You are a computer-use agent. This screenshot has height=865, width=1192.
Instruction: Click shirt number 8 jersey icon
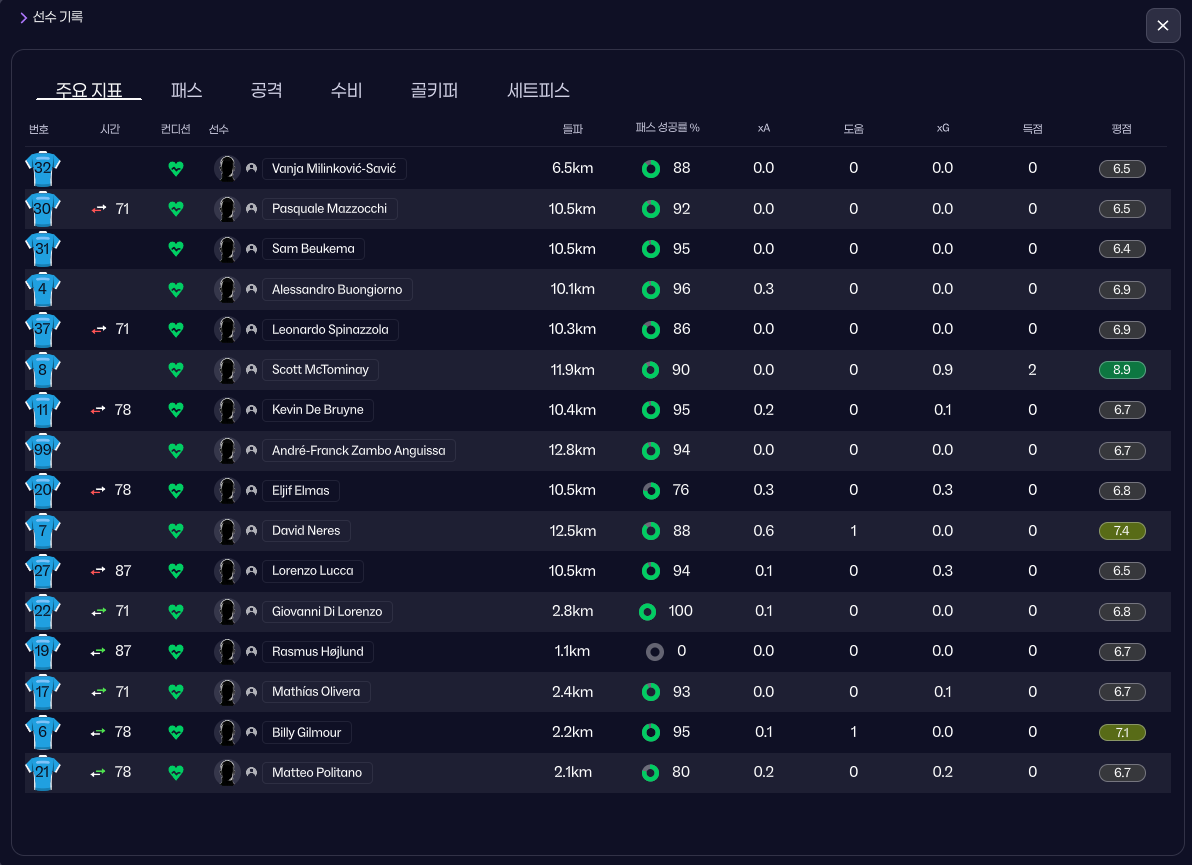[x=43, y=369]
